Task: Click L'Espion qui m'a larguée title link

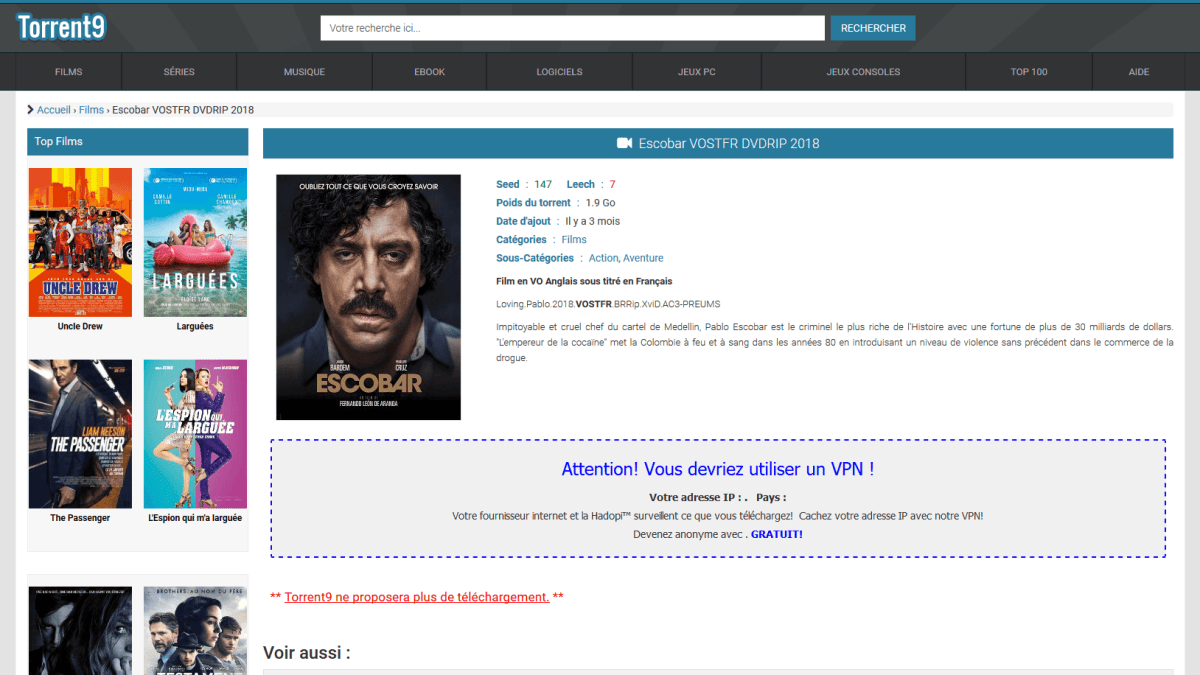Action: pos(195,518)
